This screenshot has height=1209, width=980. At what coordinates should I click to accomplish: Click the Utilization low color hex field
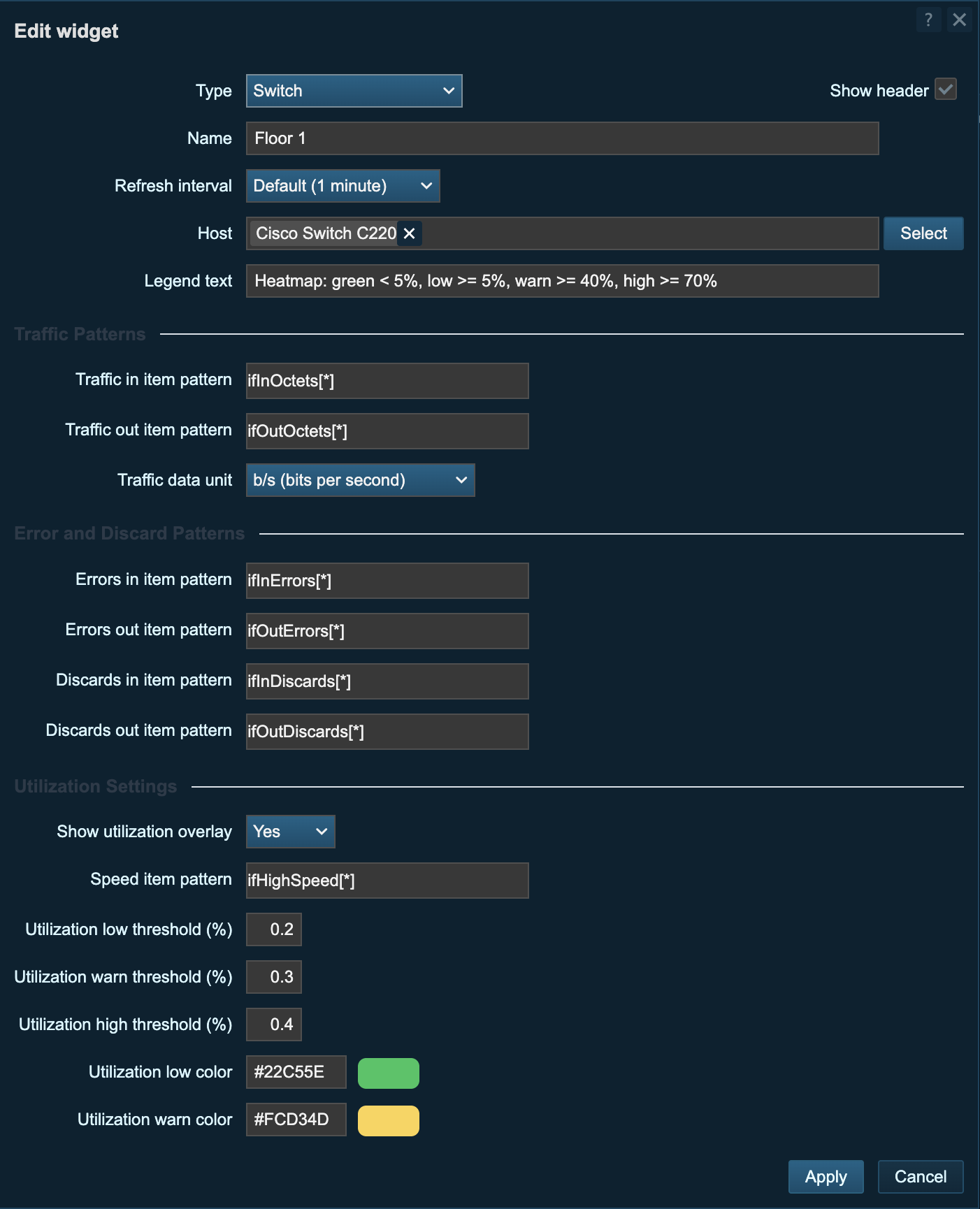(x=296, y=1072)
